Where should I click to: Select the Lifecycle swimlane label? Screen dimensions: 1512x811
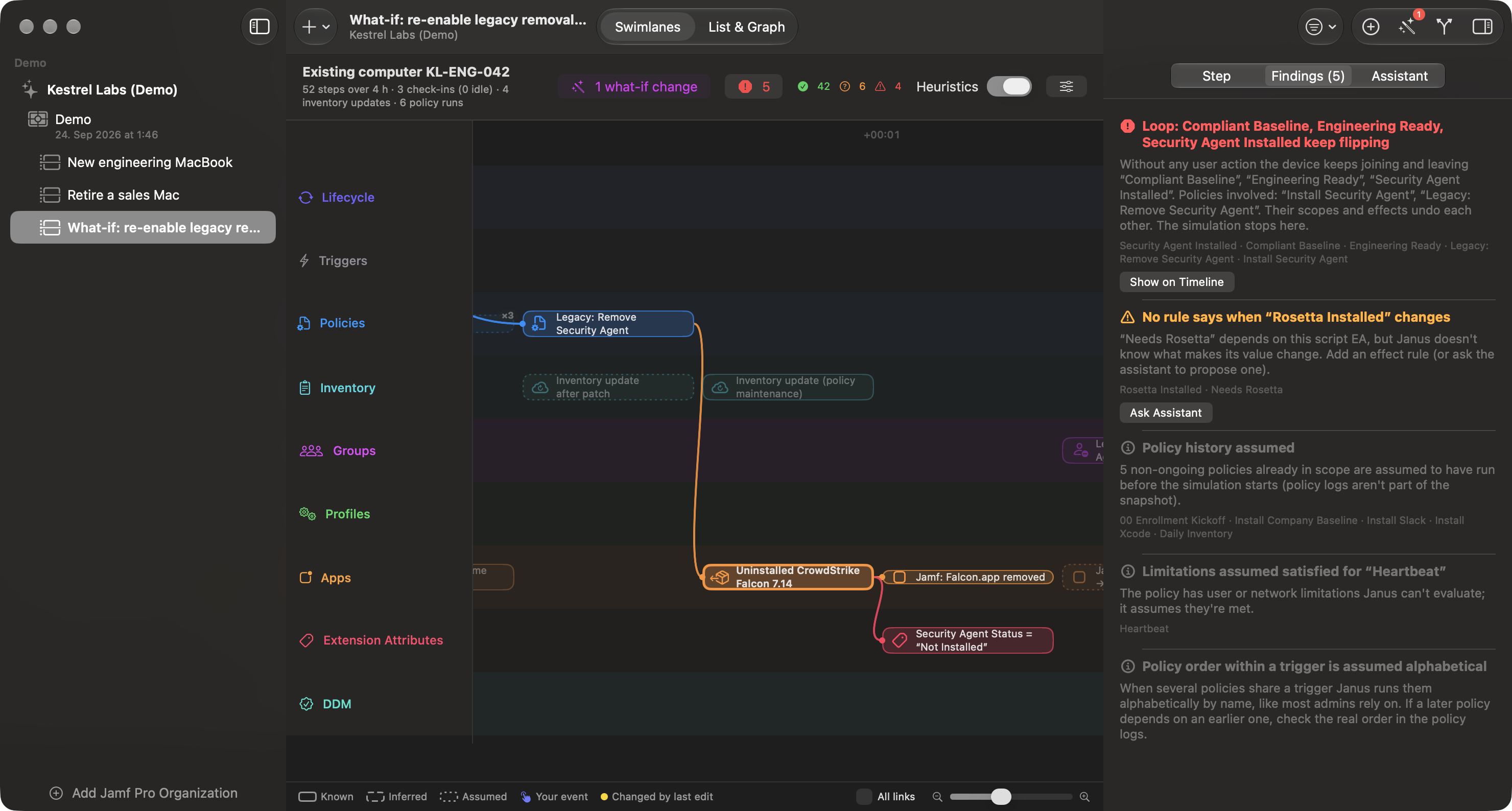pyautogui.click(x=336, y=197)
